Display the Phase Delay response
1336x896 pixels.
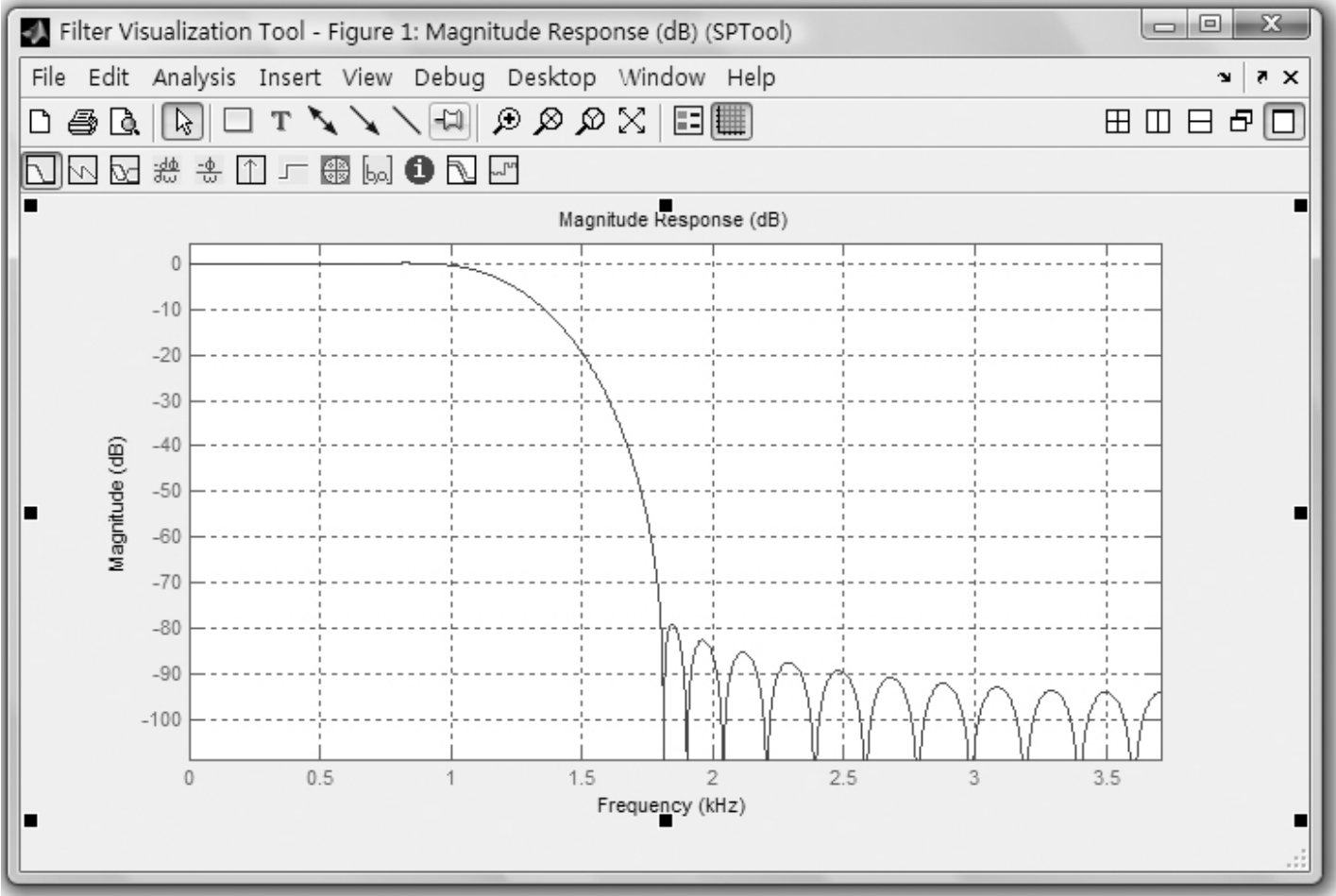209,171
